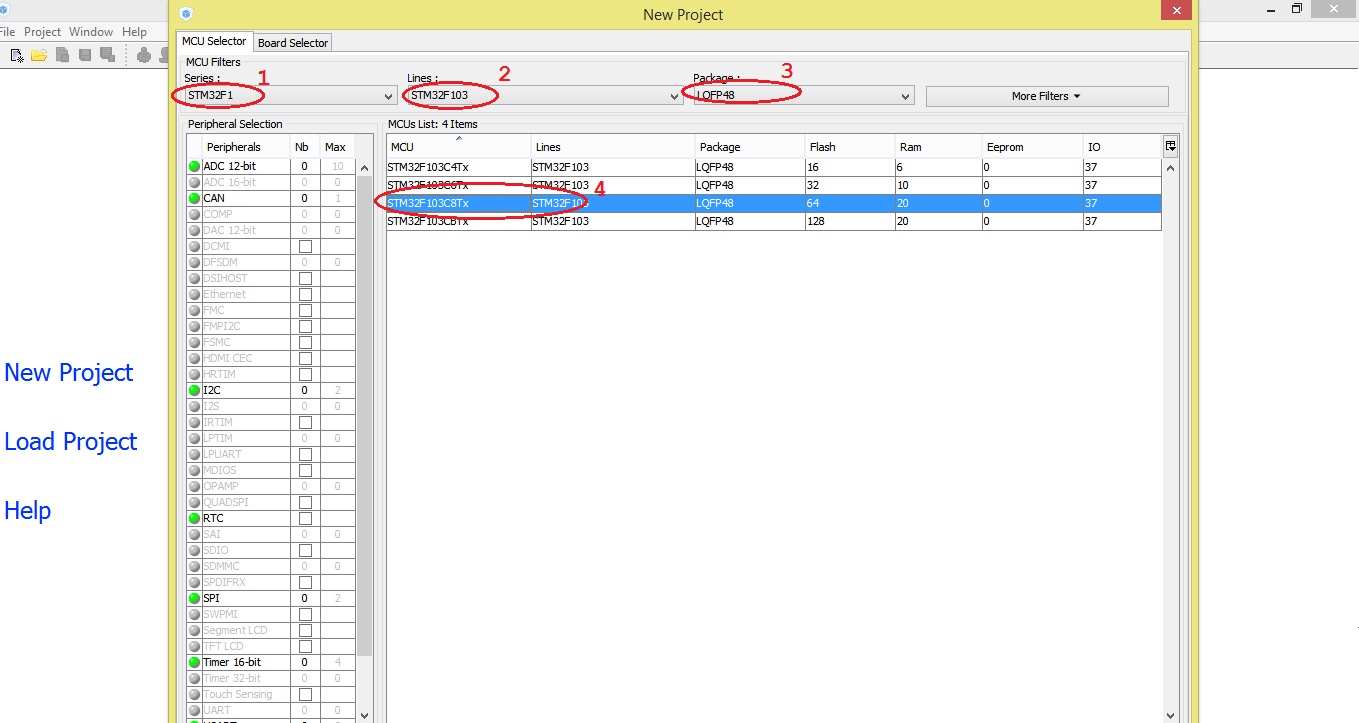
Task: Click the MCUs list column chooser icon
Action: (1170, 146)
